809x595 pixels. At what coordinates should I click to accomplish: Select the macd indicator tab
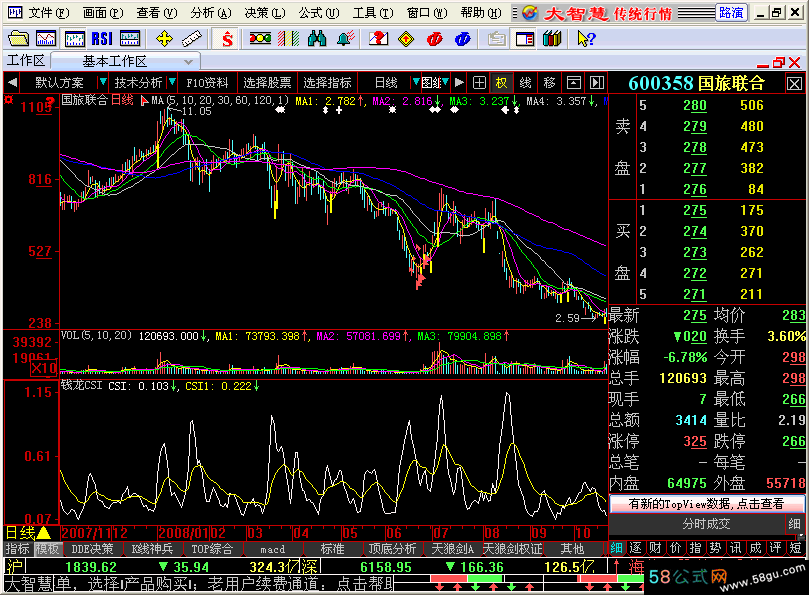[x=272, y=549]
